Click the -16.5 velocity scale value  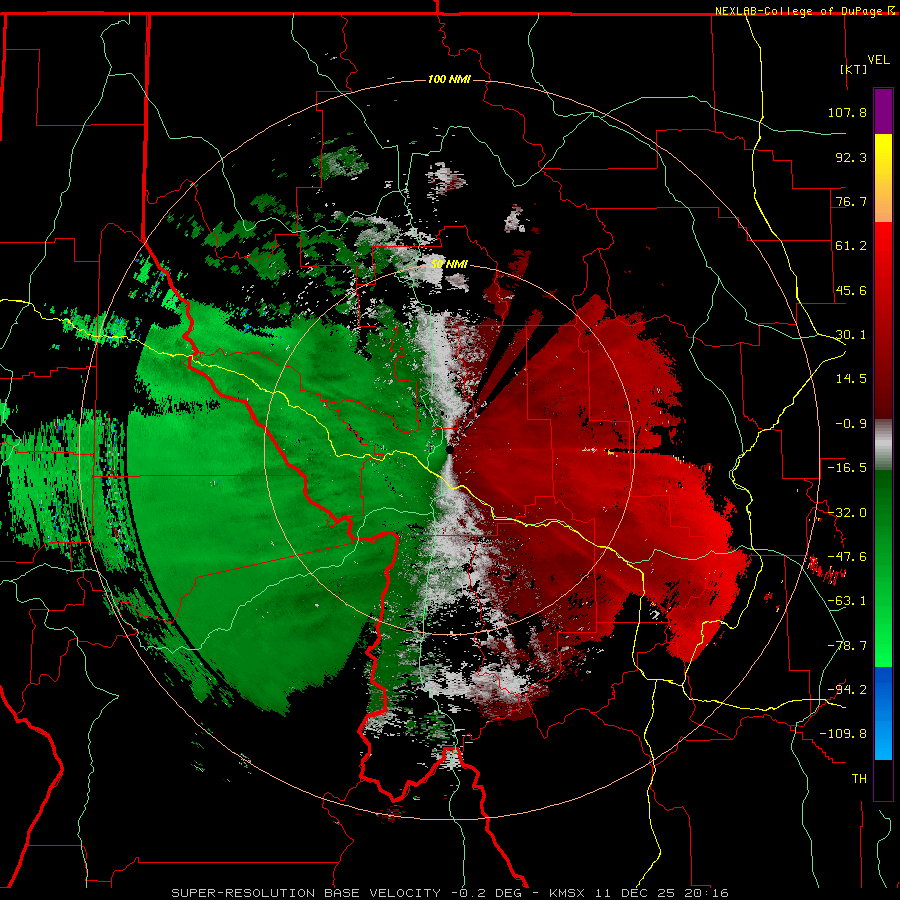click(847, 468)
